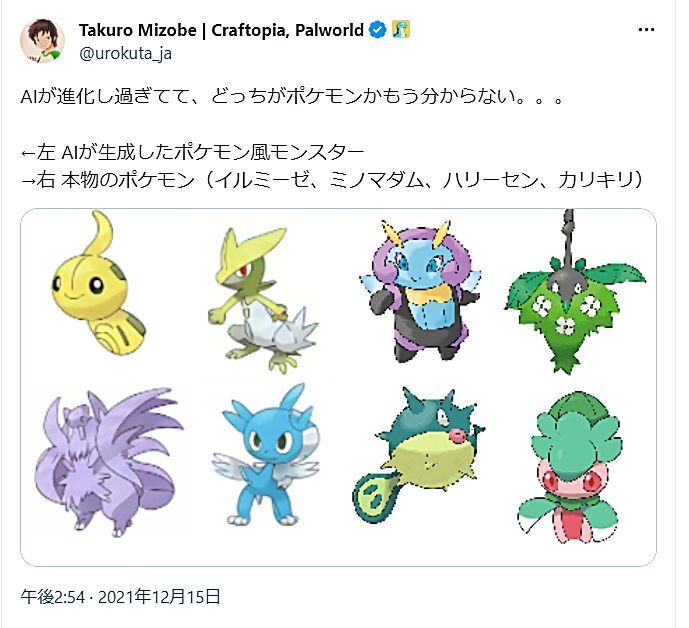Image resolution: width=689 pixels, height=628 pixels.
Task: Click the blue Illumise-like monster with purple hair
Action: (420, 291)
